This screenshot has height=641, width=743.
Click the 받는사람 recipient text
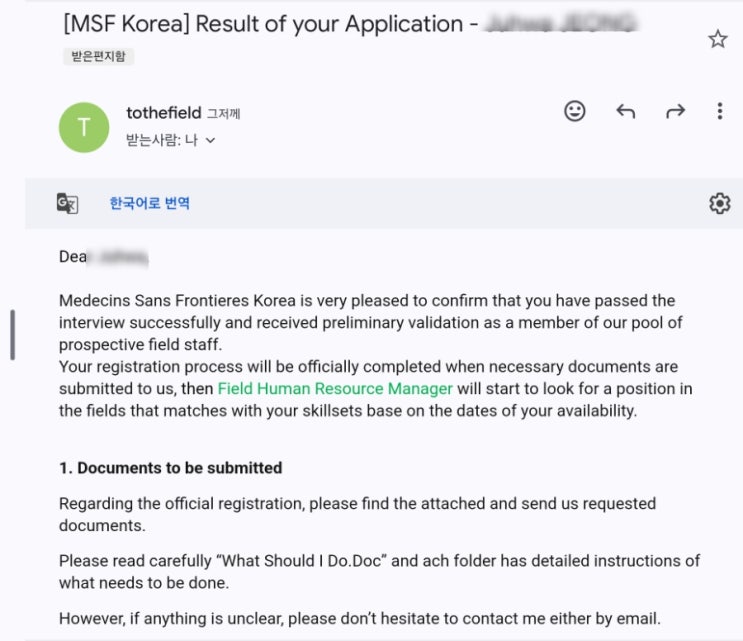pyautogui.click(x=153, y=141)
